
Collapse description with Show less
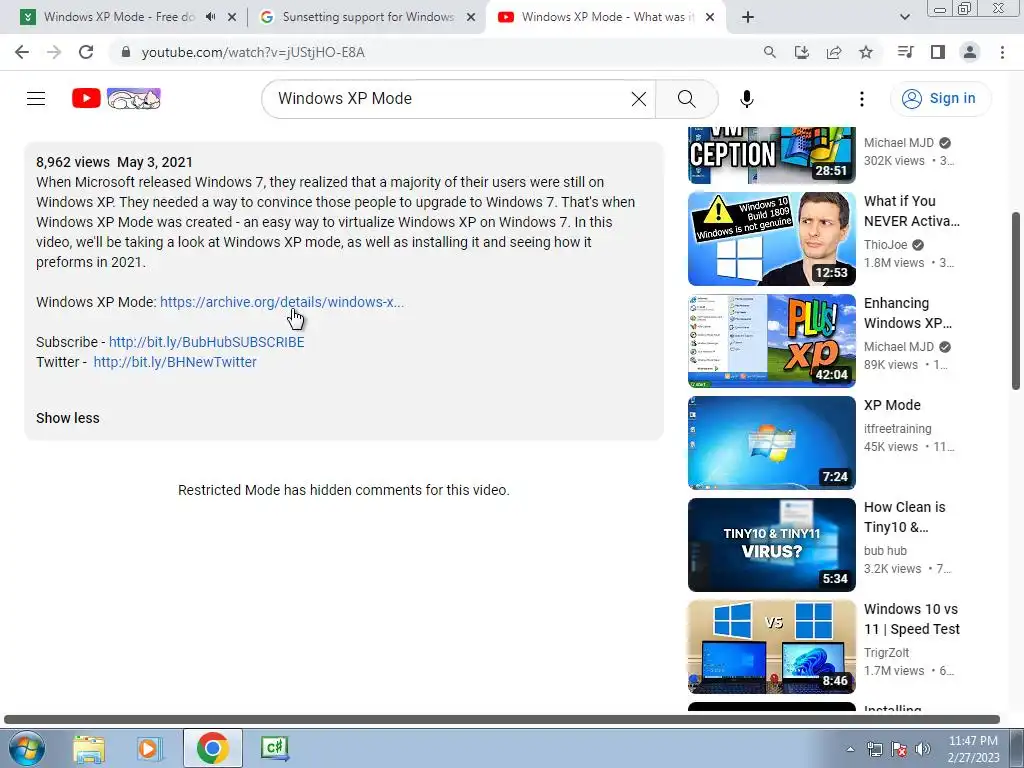click(x=68, y=418)
